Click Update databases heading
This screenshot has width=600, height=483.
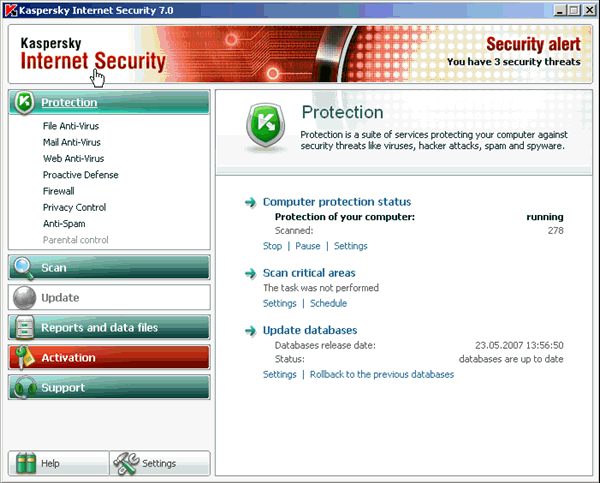pyautogui.click(x=310, y=330)
